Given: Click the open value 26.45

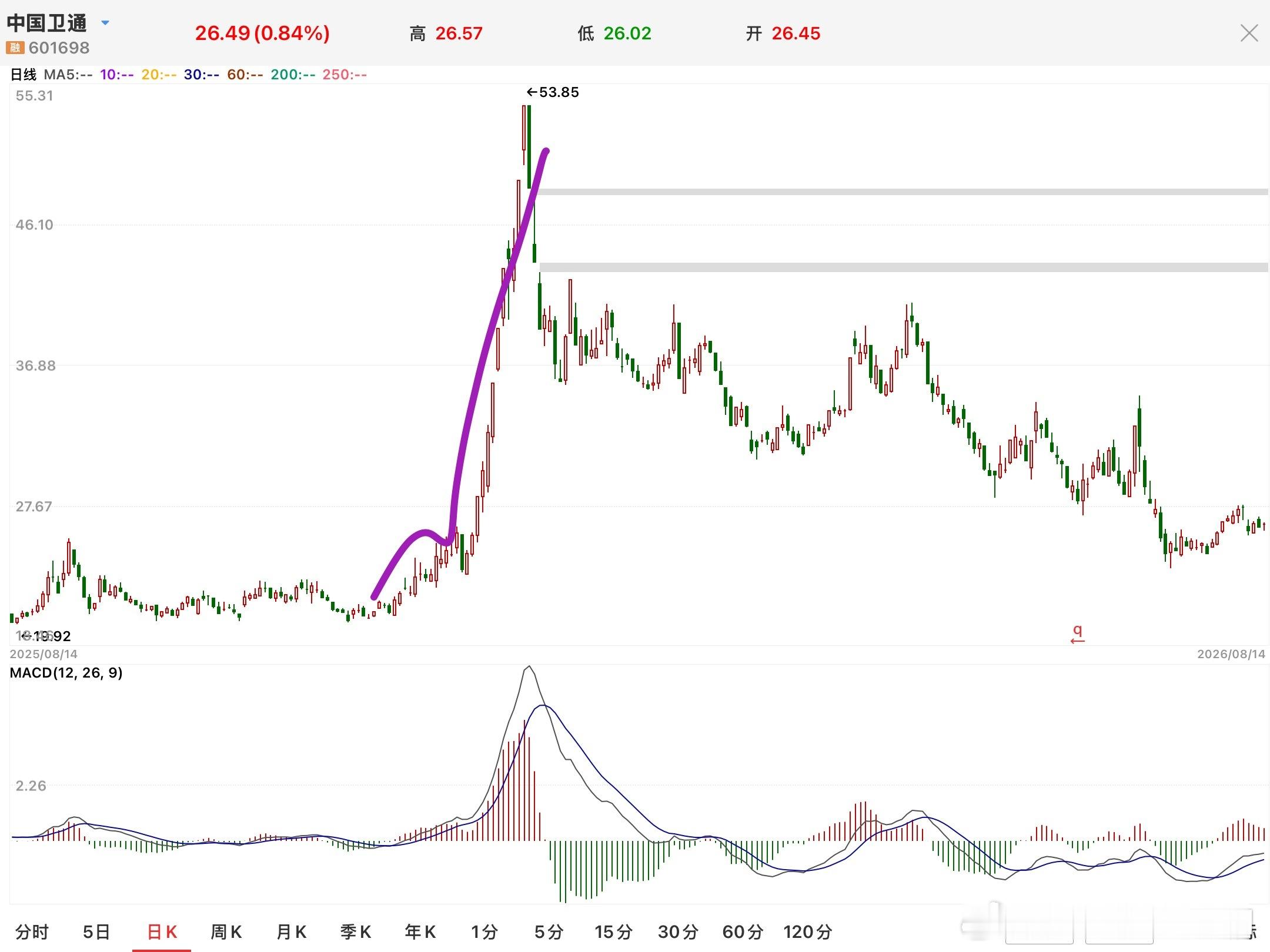Looking at the screenshot, I should click(796, 33).
